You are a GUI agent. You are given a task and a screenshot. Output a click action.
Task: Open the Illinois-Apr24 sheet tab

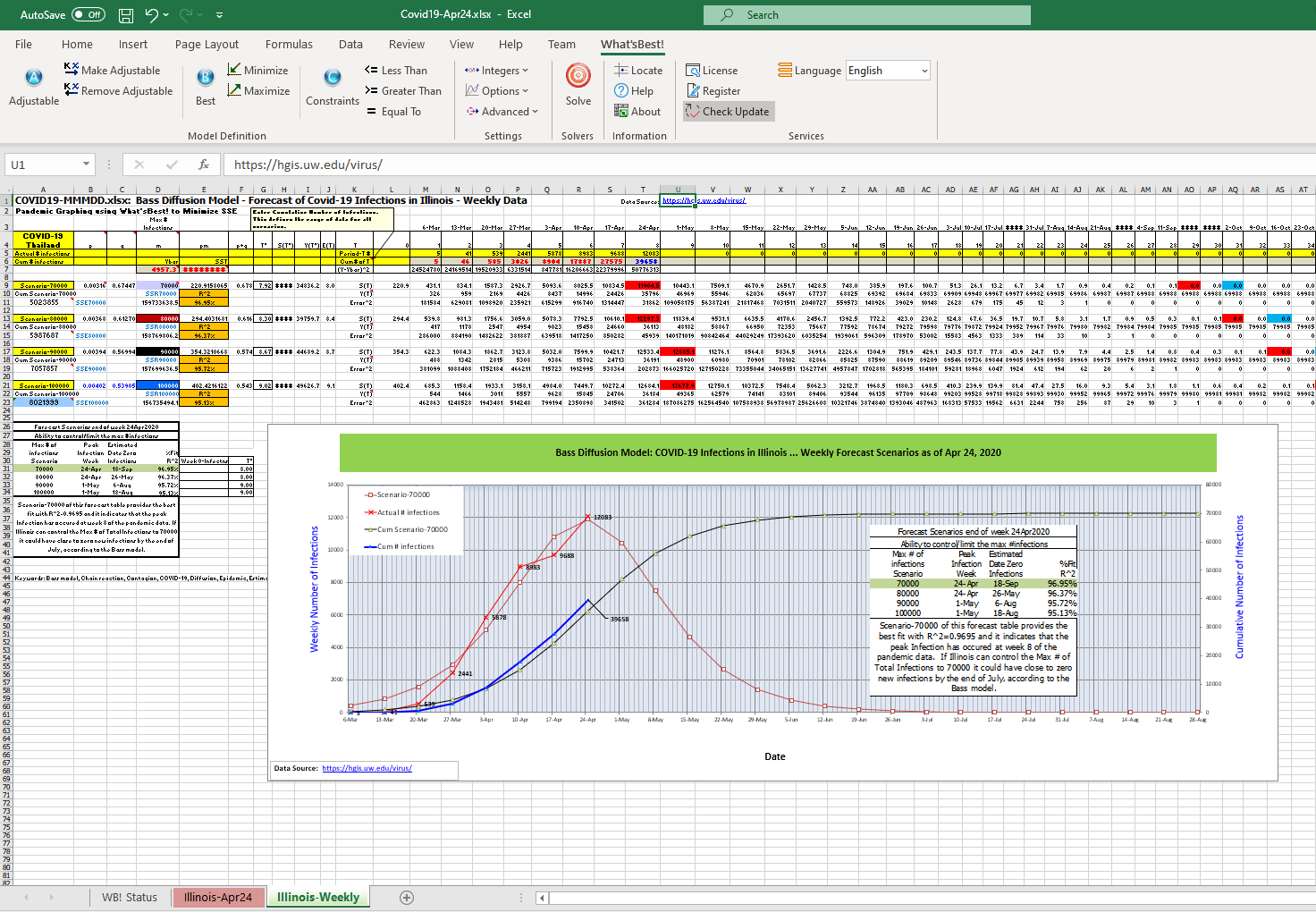(x=218, y=897)
